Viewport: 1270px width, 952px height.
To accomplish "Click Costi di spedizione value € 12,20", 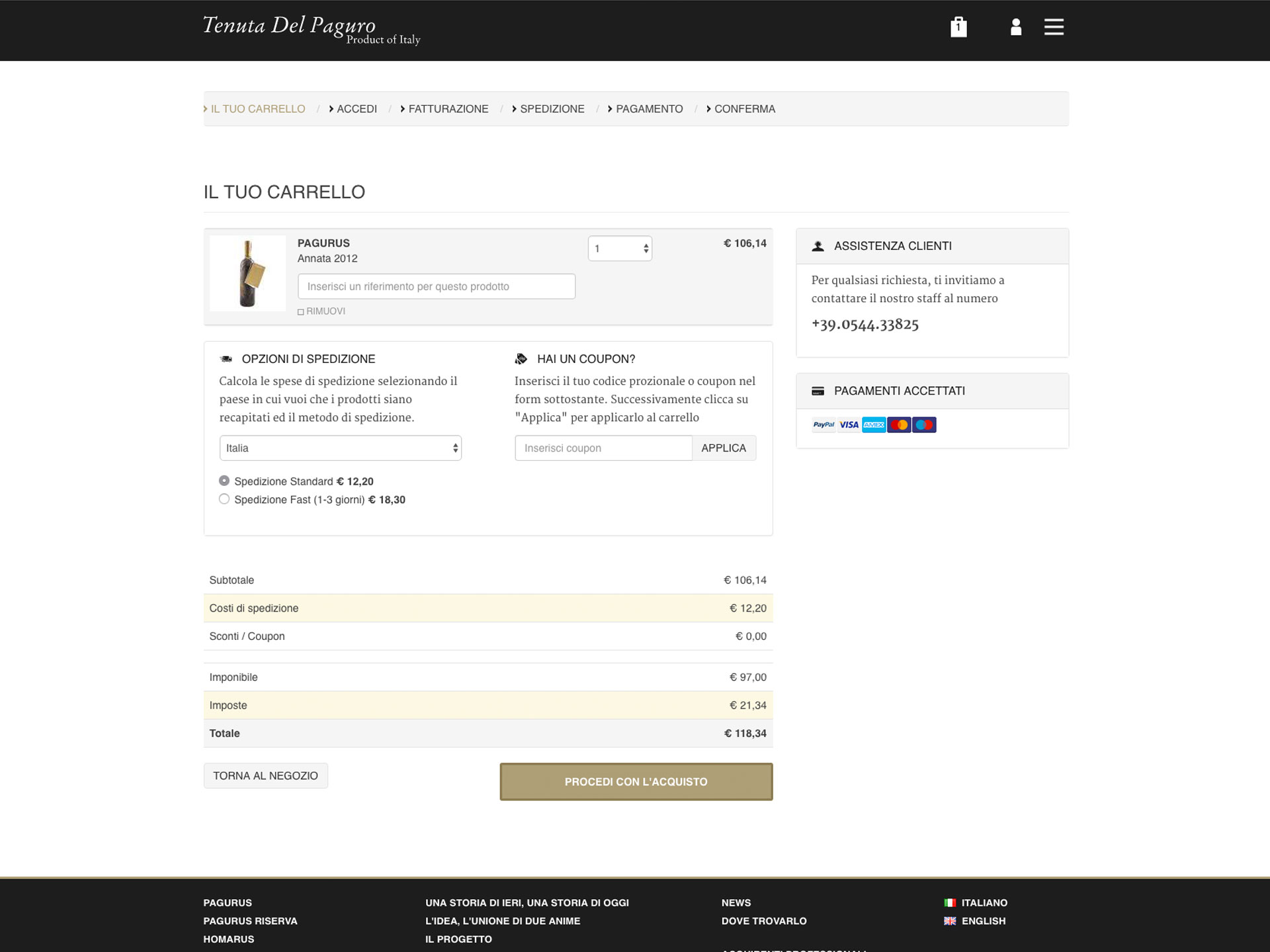I will (748, 608).
